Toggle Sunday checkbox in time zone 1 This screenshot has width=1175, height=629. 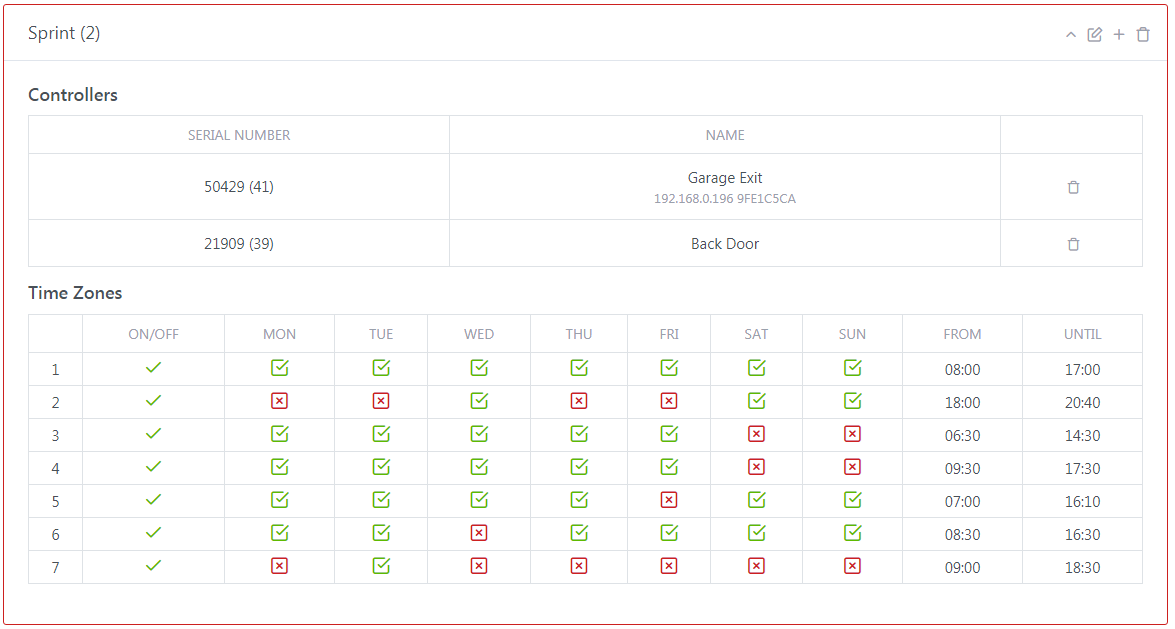tap(852, 368)
